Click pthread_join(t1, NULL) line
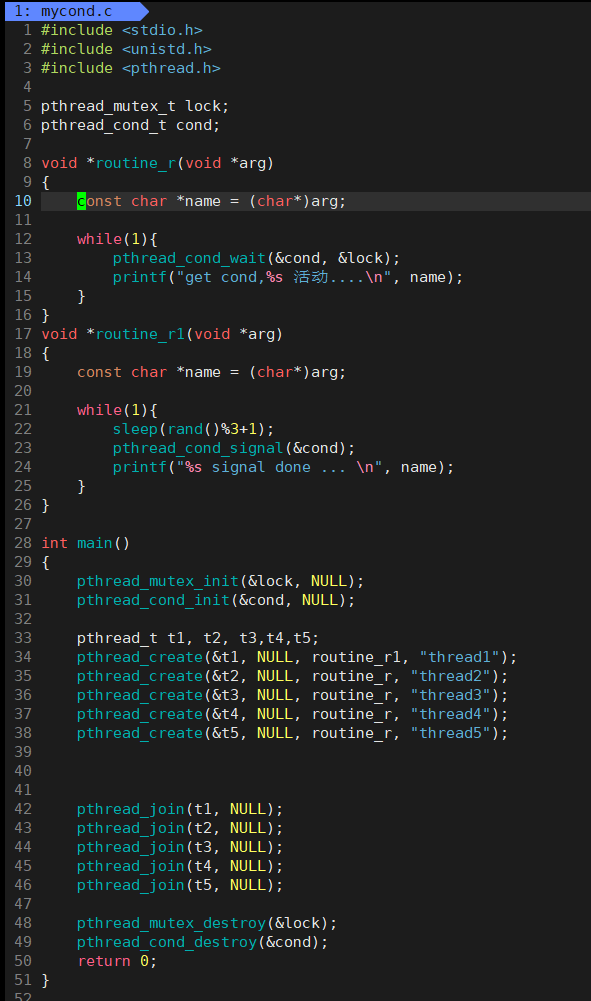The width and height of the screenshot is (591, 1001). [180, 809]
